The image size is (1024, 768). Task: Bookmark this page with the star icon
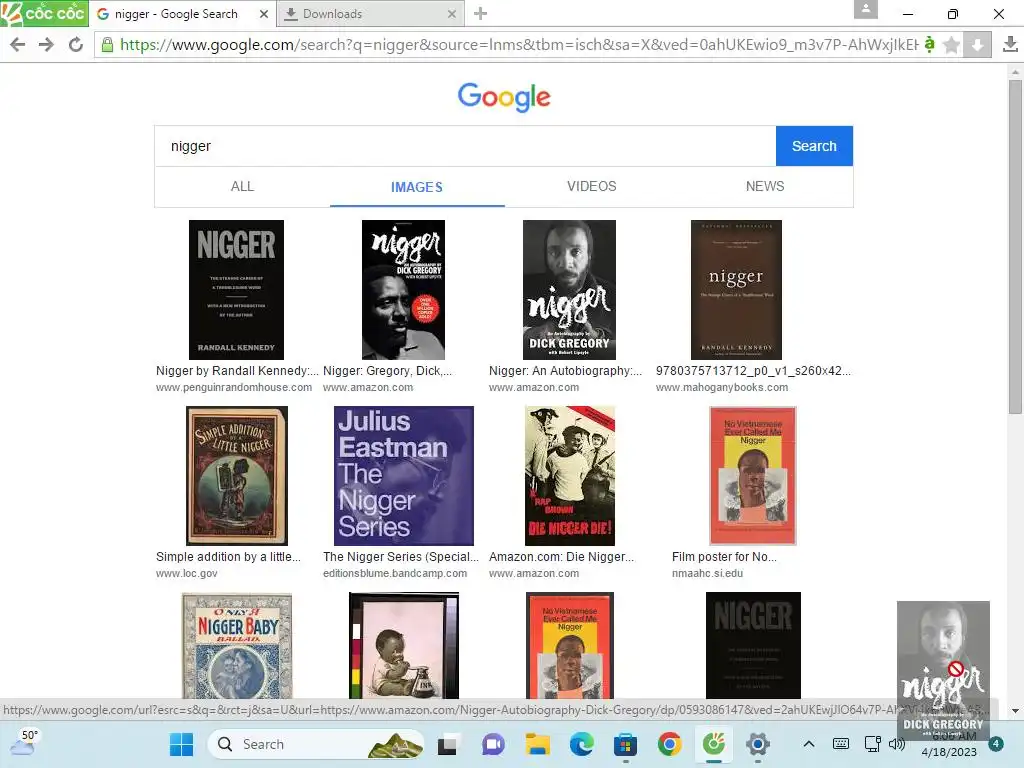point(952,44)
